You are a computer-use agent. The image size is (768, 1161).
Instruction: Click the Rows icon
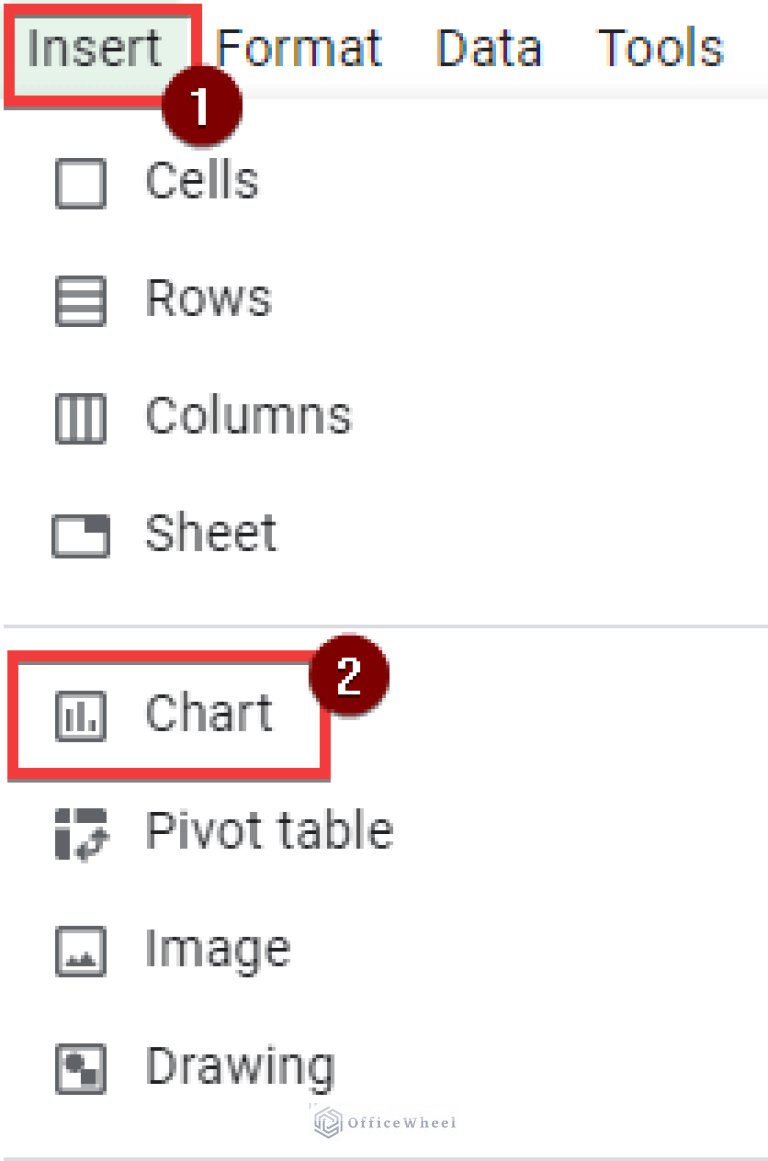click(x=80, y=299)
